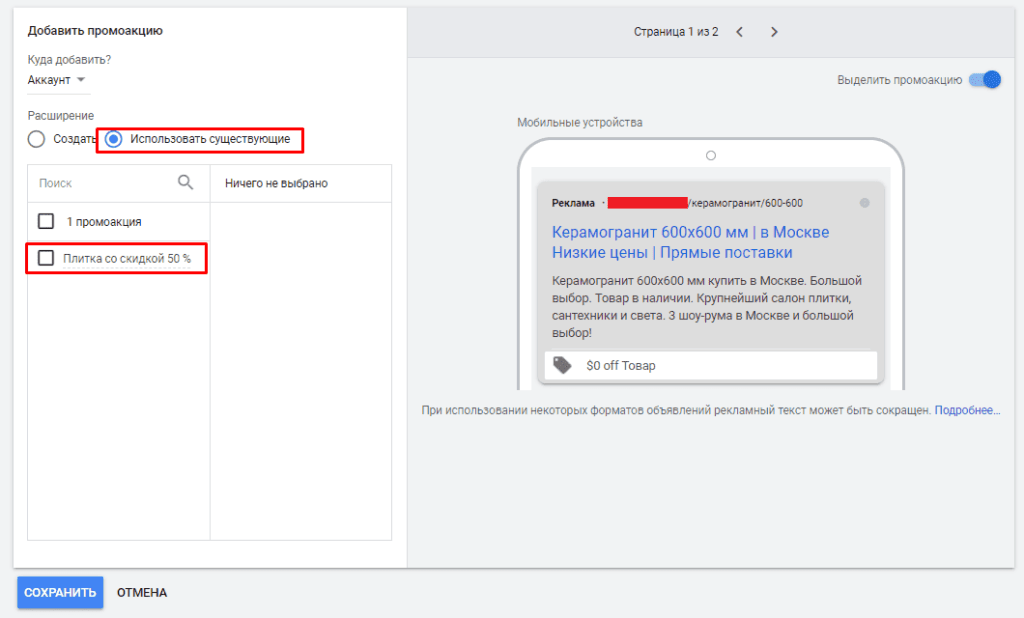Click 'Ничего не выбрано' text
The width and height of the screenshot is (1024, 618).
(x=276, y=184)
